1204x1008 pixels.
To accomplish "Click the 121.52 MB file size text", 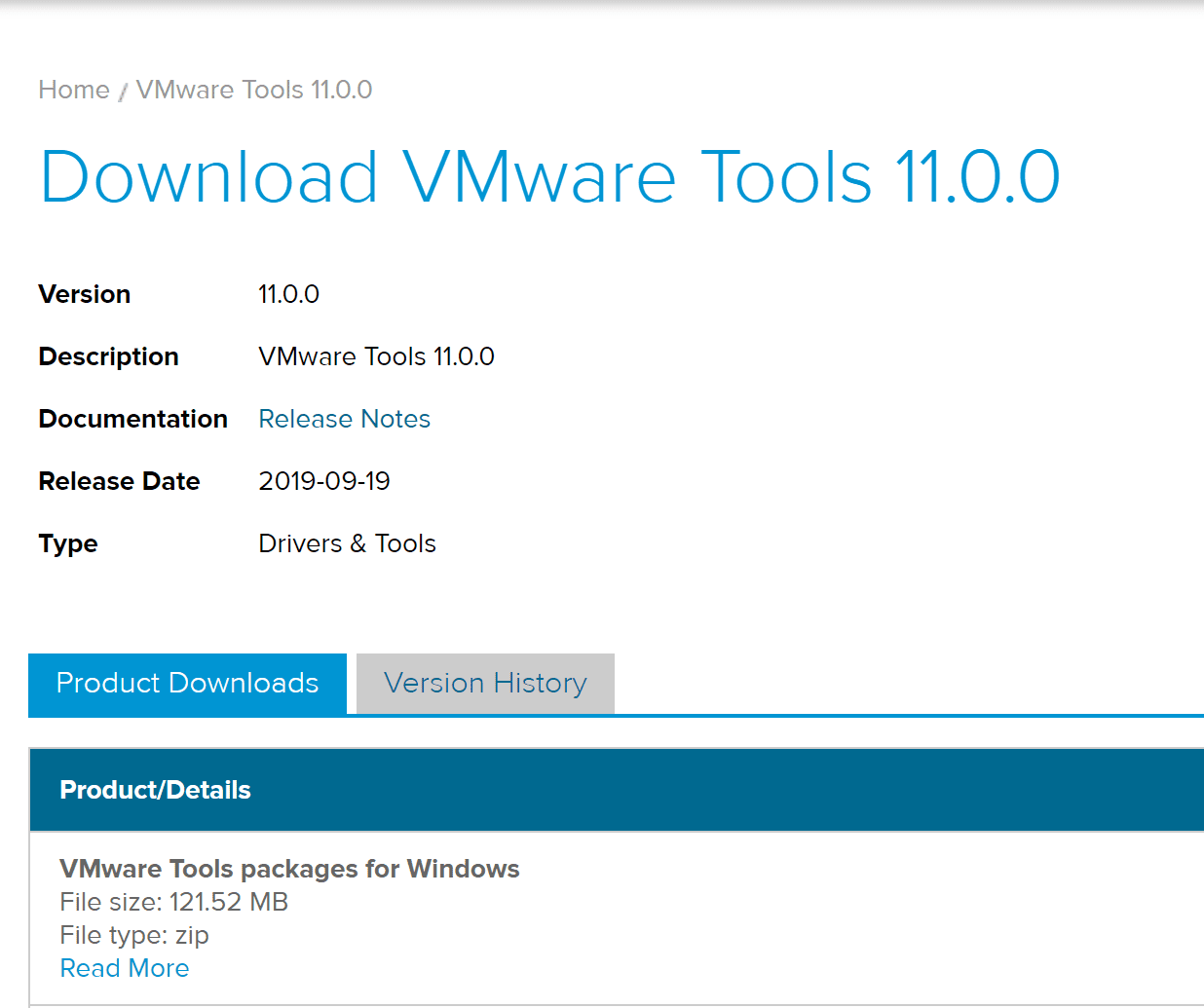I will (173, 902).
